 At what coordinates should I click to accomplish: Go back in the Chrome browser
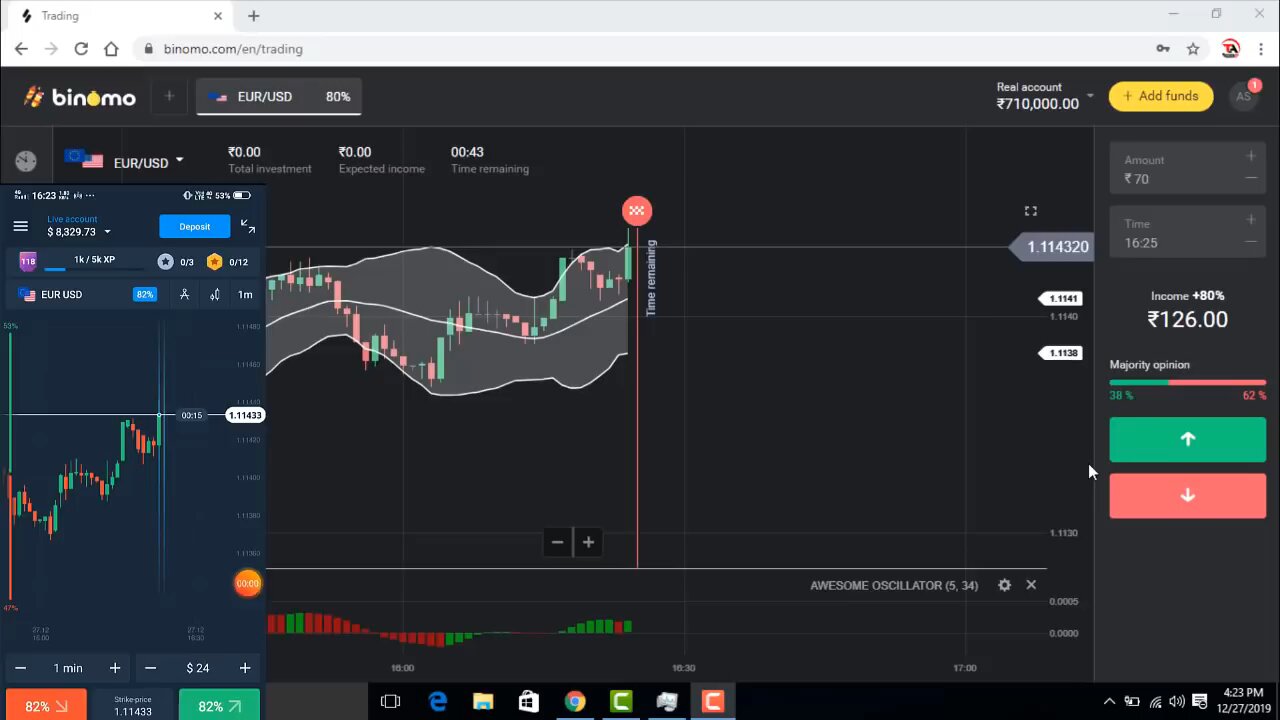[21, 49]
